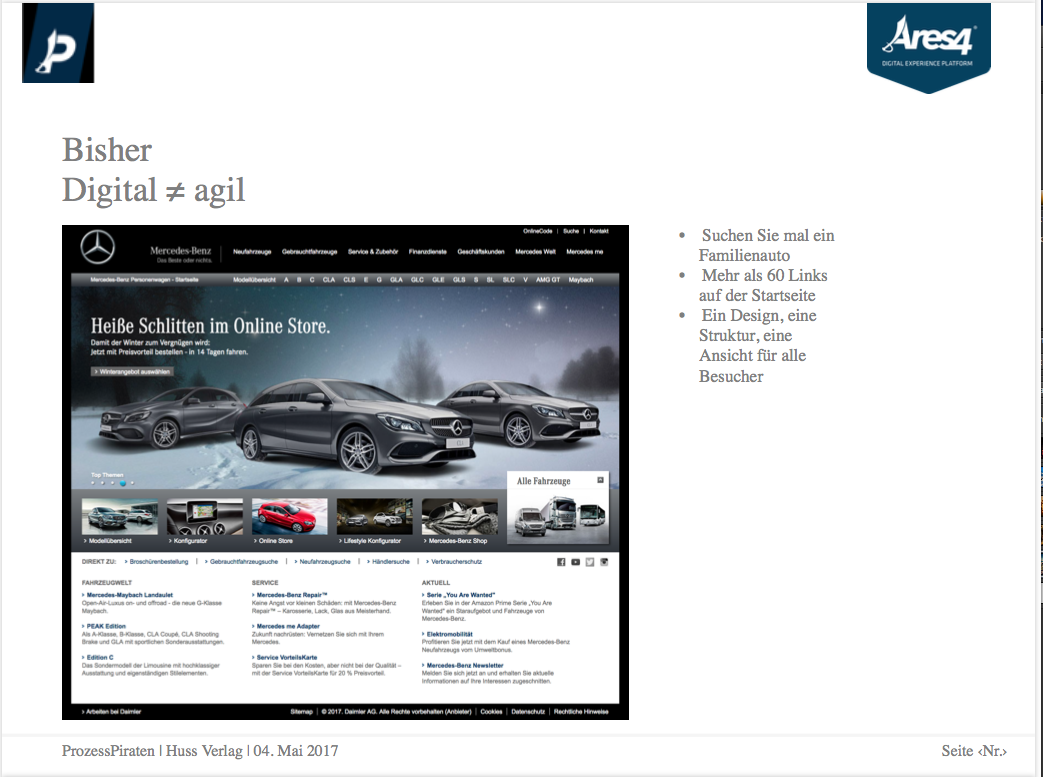Open the Konfigurator thumbnail
1043x777 pixels.
click(205, 516)
